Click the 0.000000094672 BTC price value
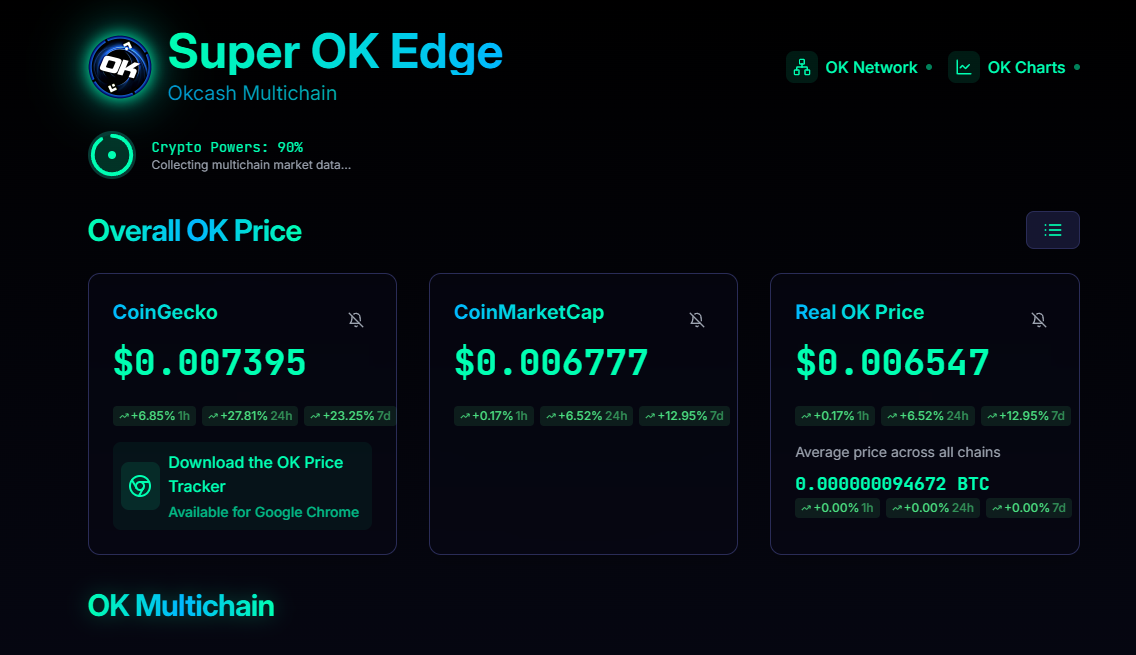The width and height of the screenshot is (1136, 655). point(892,484)
